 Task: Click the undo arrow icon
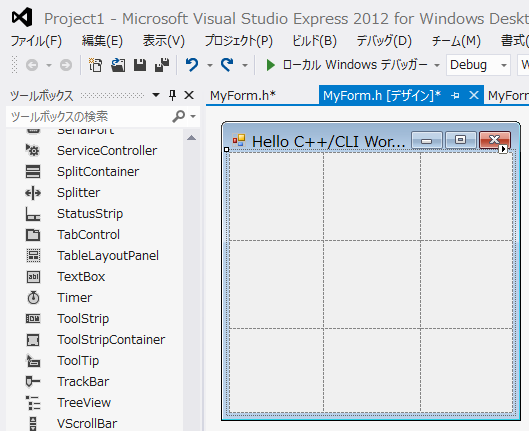click(x=192, y=65)
